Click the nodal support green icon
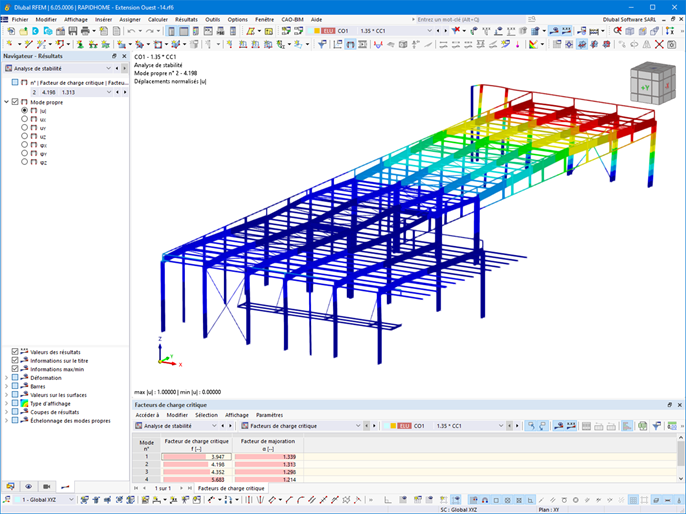Viewport: 686px width, 514px height. click(80, 44)
